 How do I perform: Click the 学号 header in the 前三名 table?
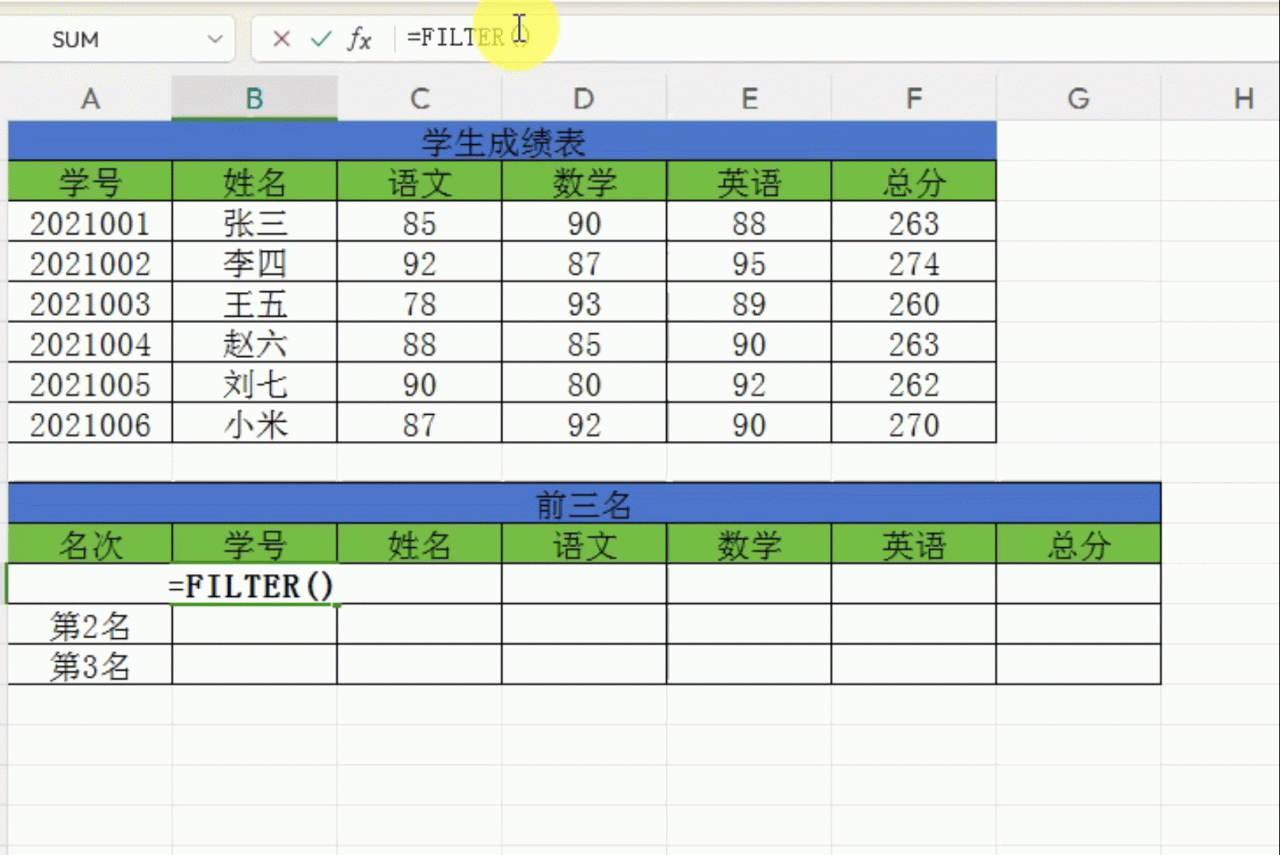pyautogui.click(x=254, y=544)
